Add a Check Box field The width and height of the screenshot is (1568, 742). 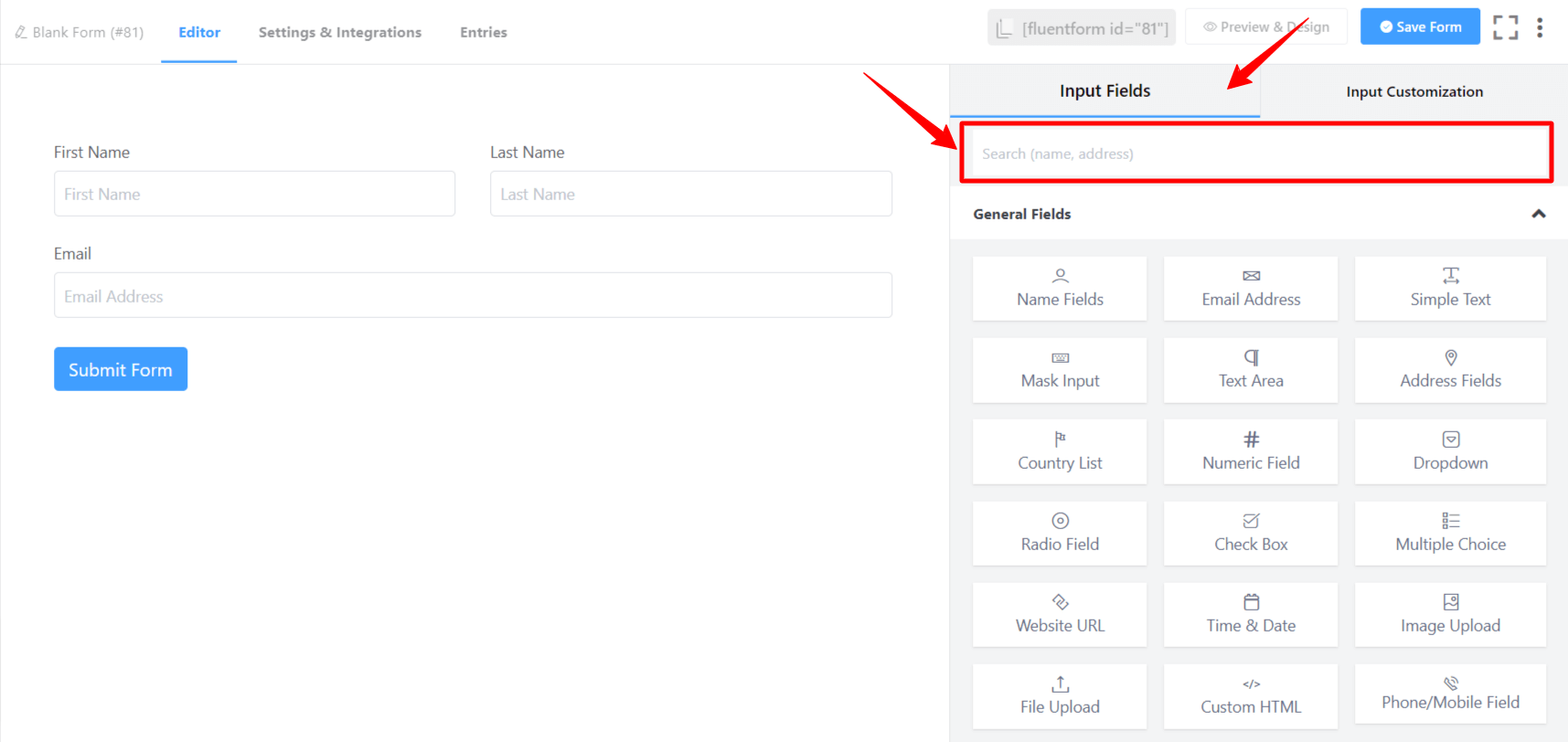[x=1251, y=534]
